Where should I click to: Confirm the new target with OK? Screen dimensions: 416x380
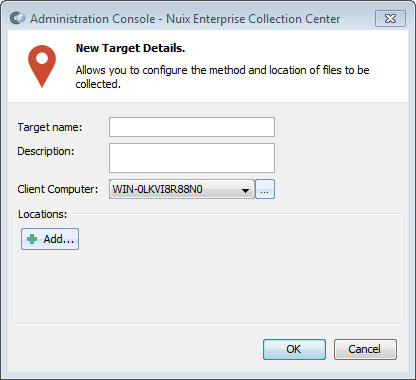(x=294, y=349)
